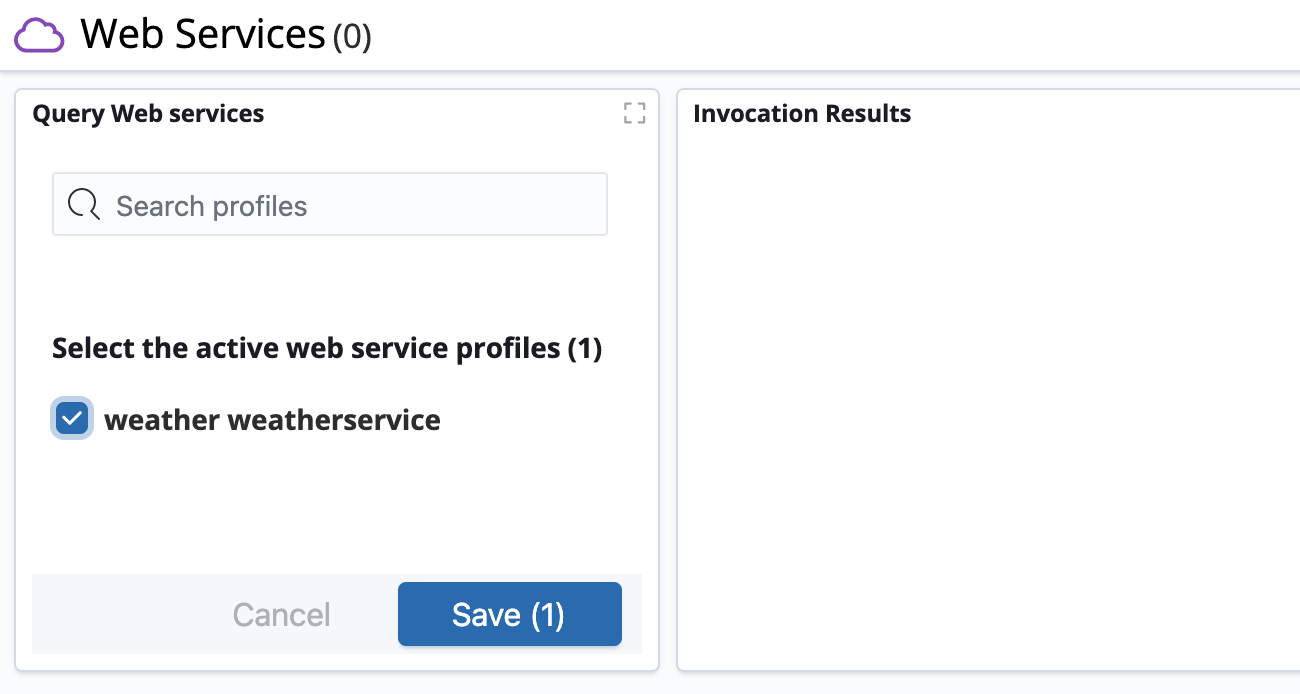Screen dimensions: 1300x694
Task: Click the Invocation Results panel header
Action: coord(802,113)
